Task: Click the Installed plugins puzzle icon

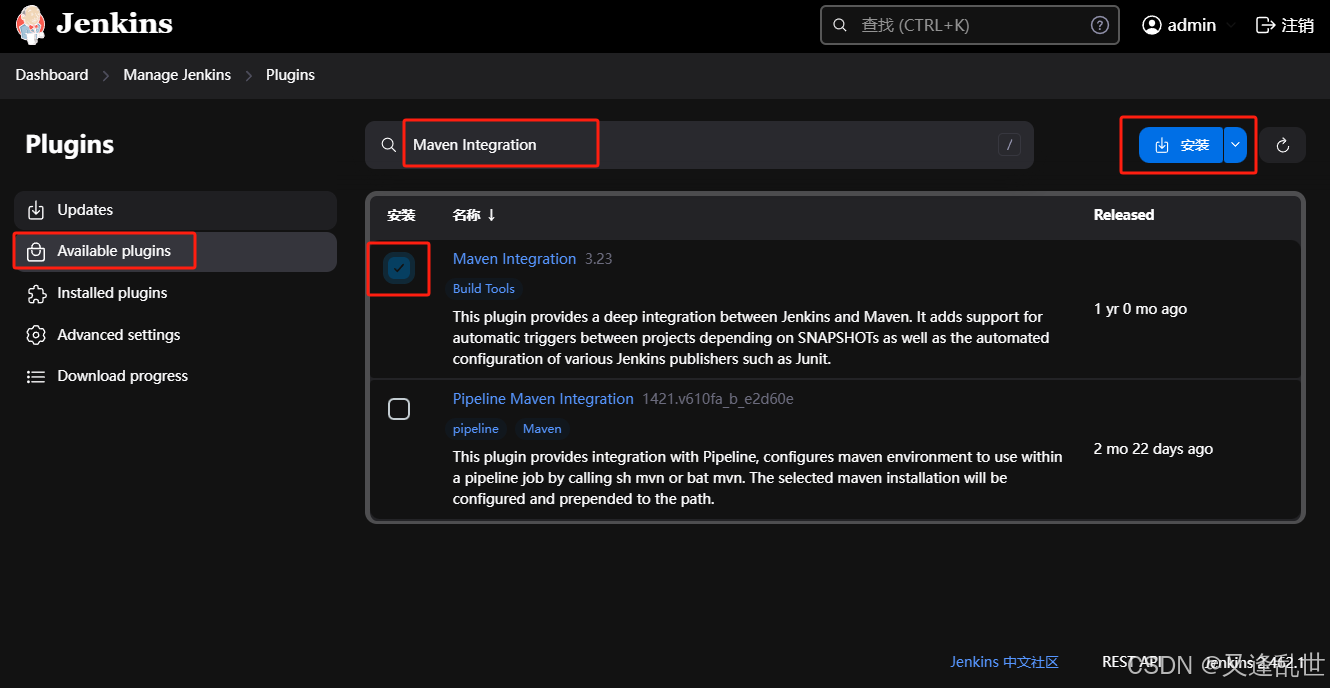Action: (36, 293)
